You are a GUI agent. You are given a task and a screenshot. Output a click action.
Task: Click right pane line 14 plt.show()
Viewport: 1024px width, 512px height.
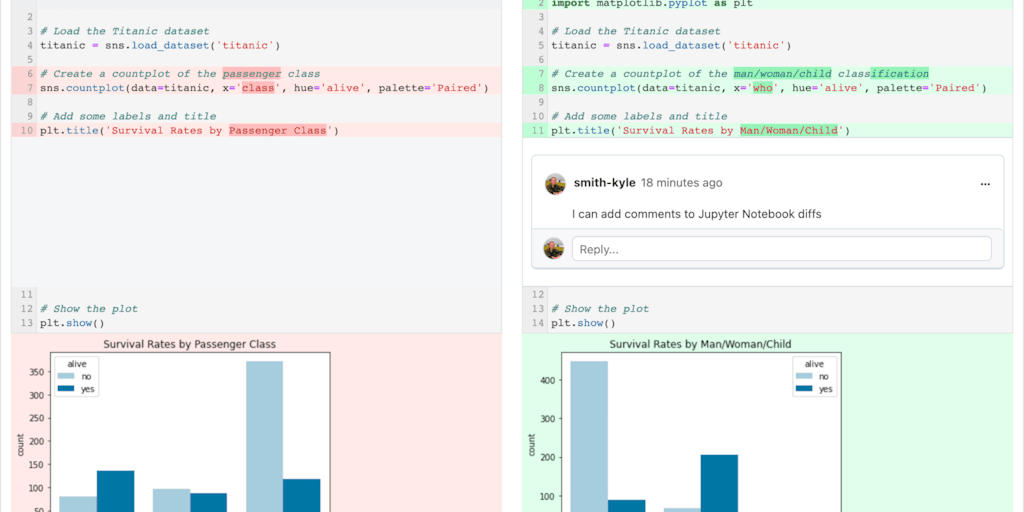click(583, 323)
